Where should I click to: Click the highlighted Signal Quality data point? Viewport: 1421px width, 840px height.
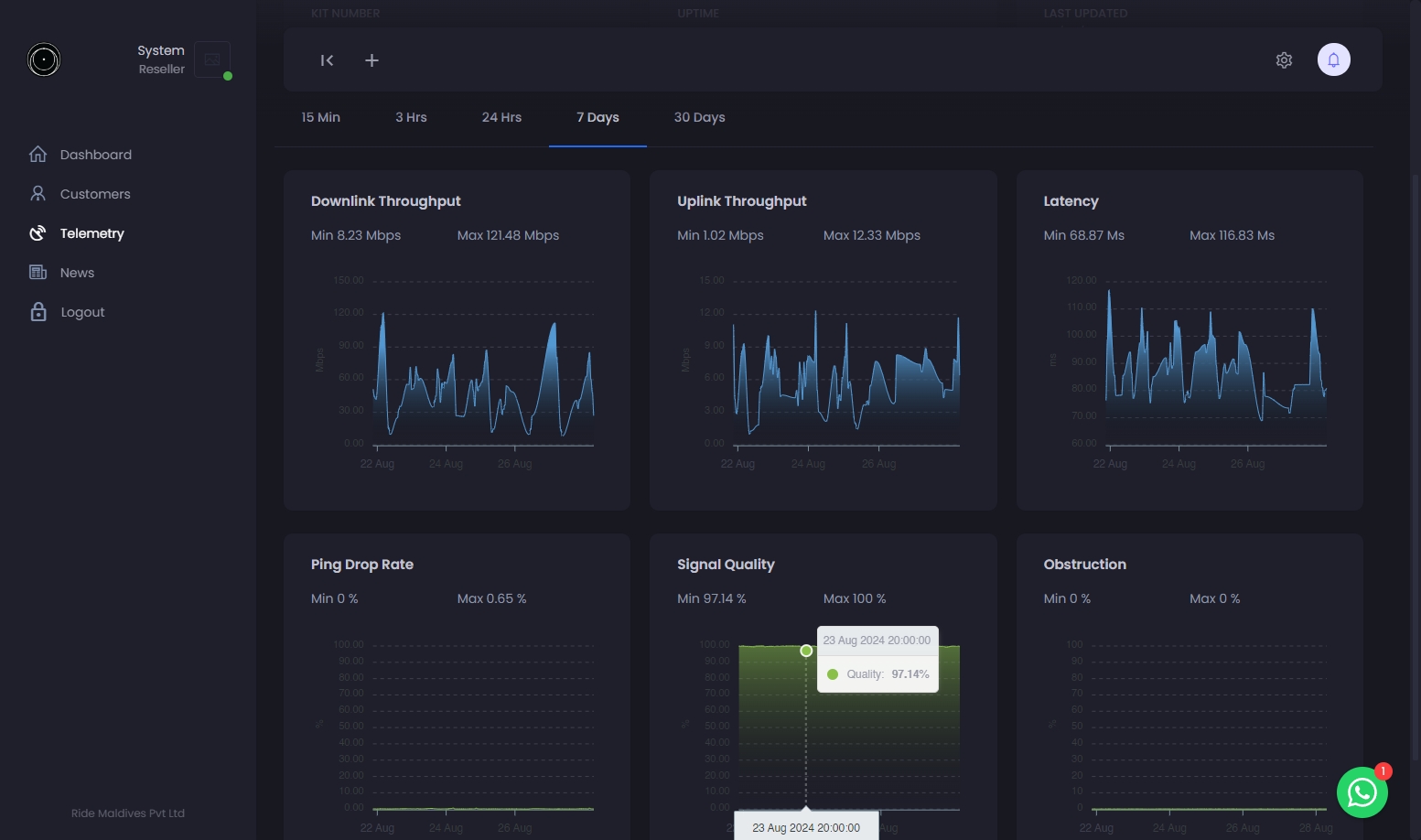point(806,651)
